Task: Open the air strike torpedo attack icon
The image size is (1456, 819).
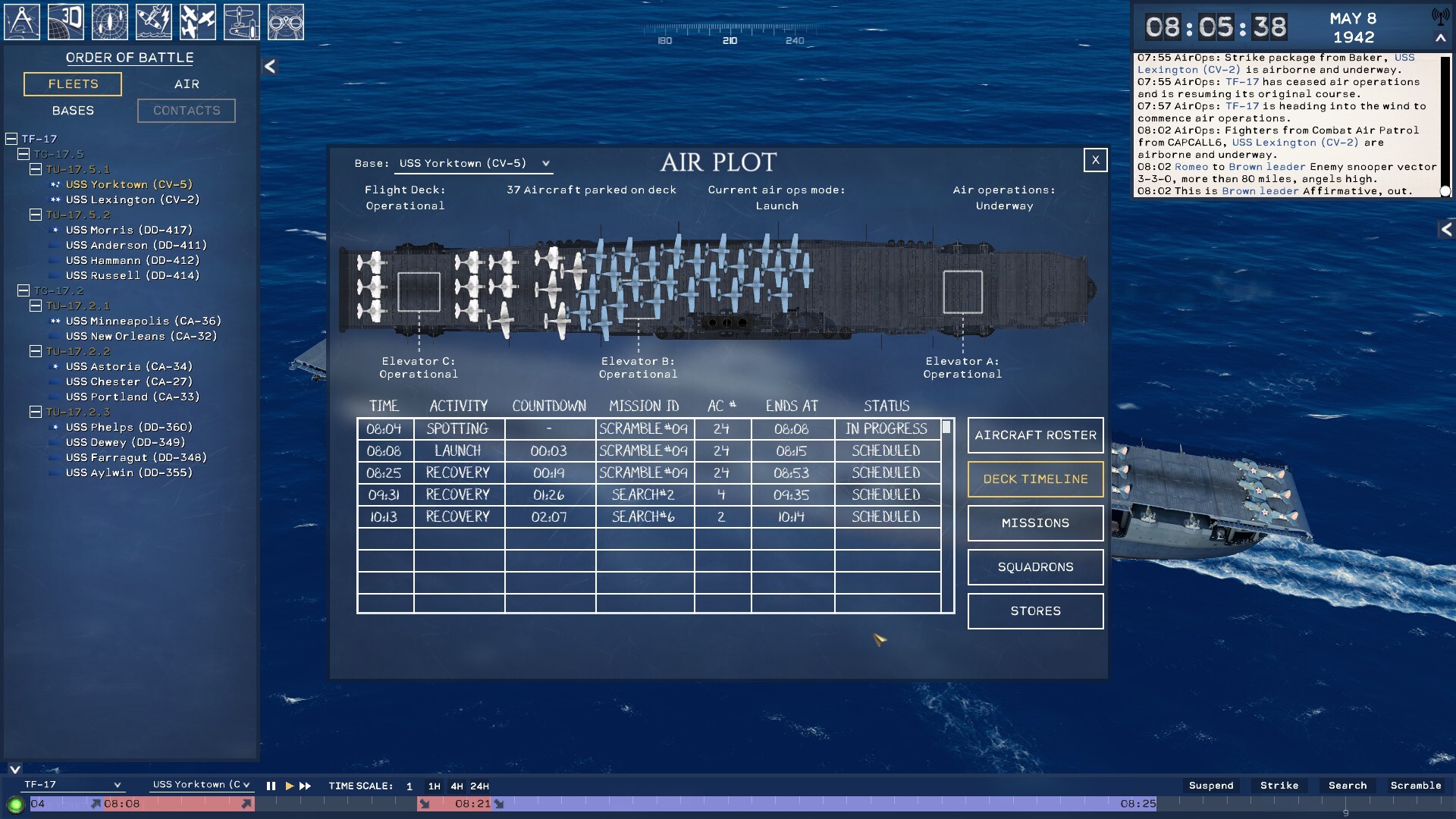Action: pos(154,22)
